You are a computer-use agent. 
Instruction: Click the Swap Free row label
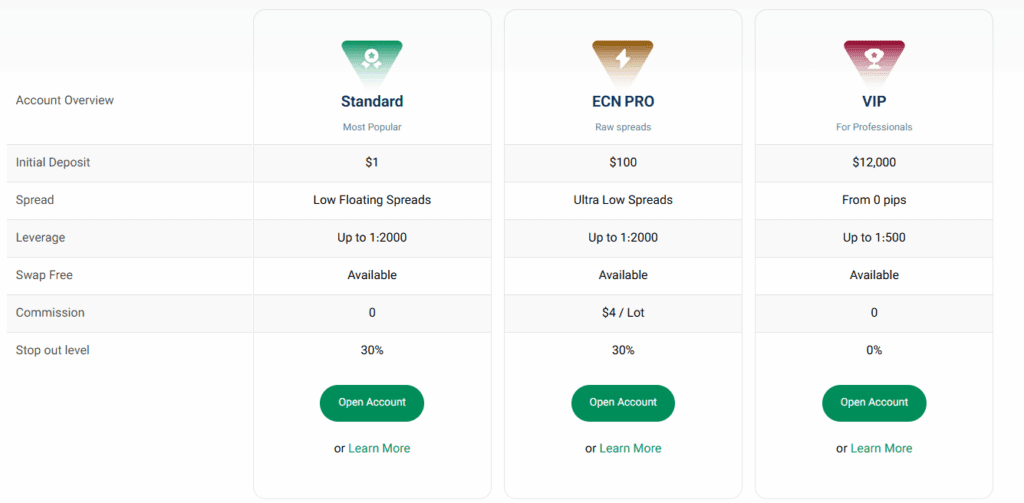click(44, 275)
